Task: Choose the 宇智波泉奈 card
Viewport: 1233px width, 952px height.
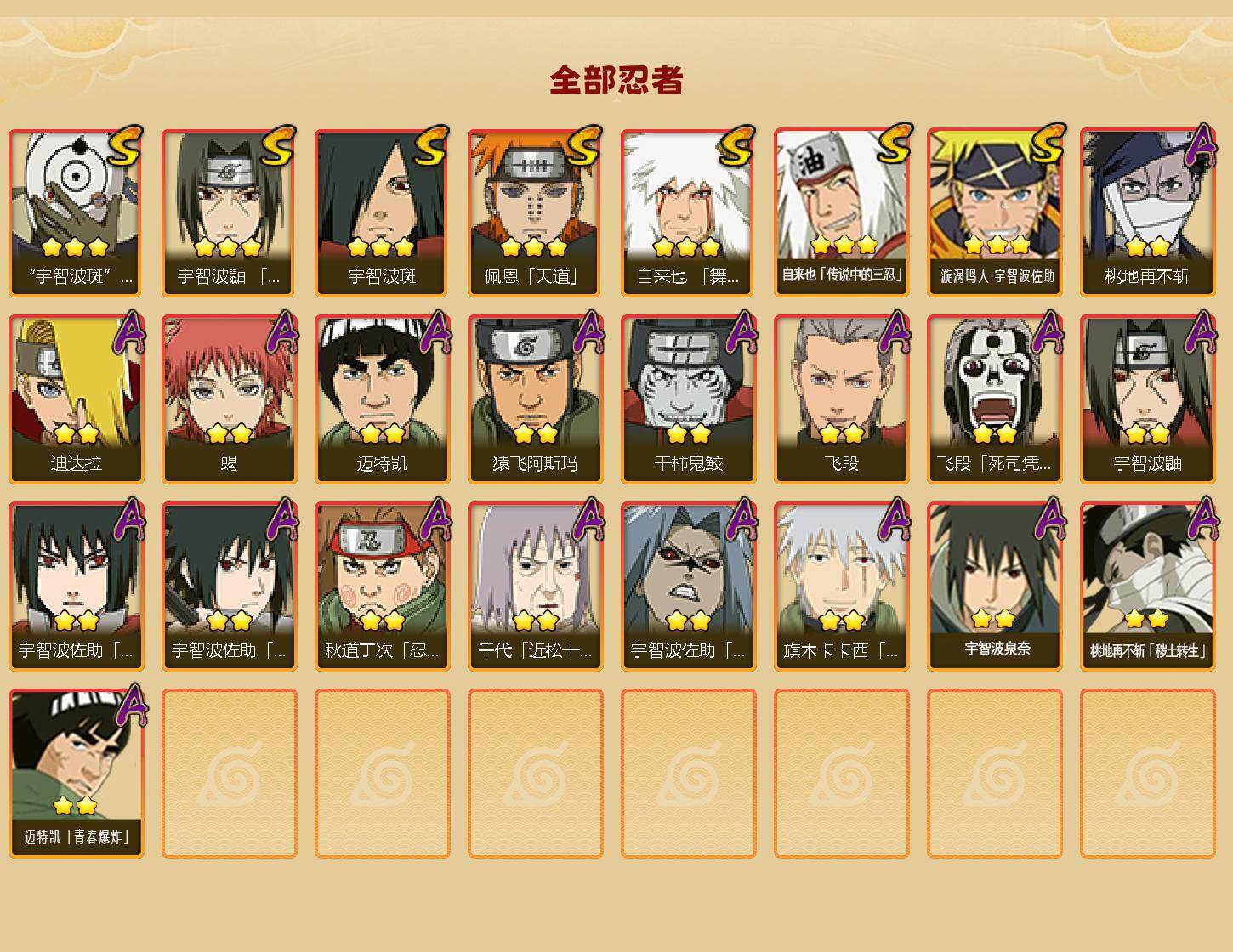Action: [994, 586]
